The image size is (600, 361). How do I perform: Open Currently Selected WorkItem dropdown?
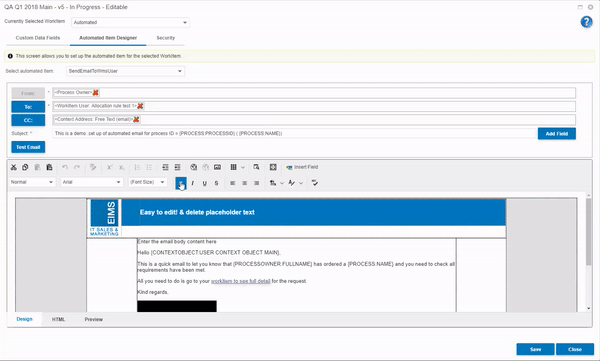[130, 23]
